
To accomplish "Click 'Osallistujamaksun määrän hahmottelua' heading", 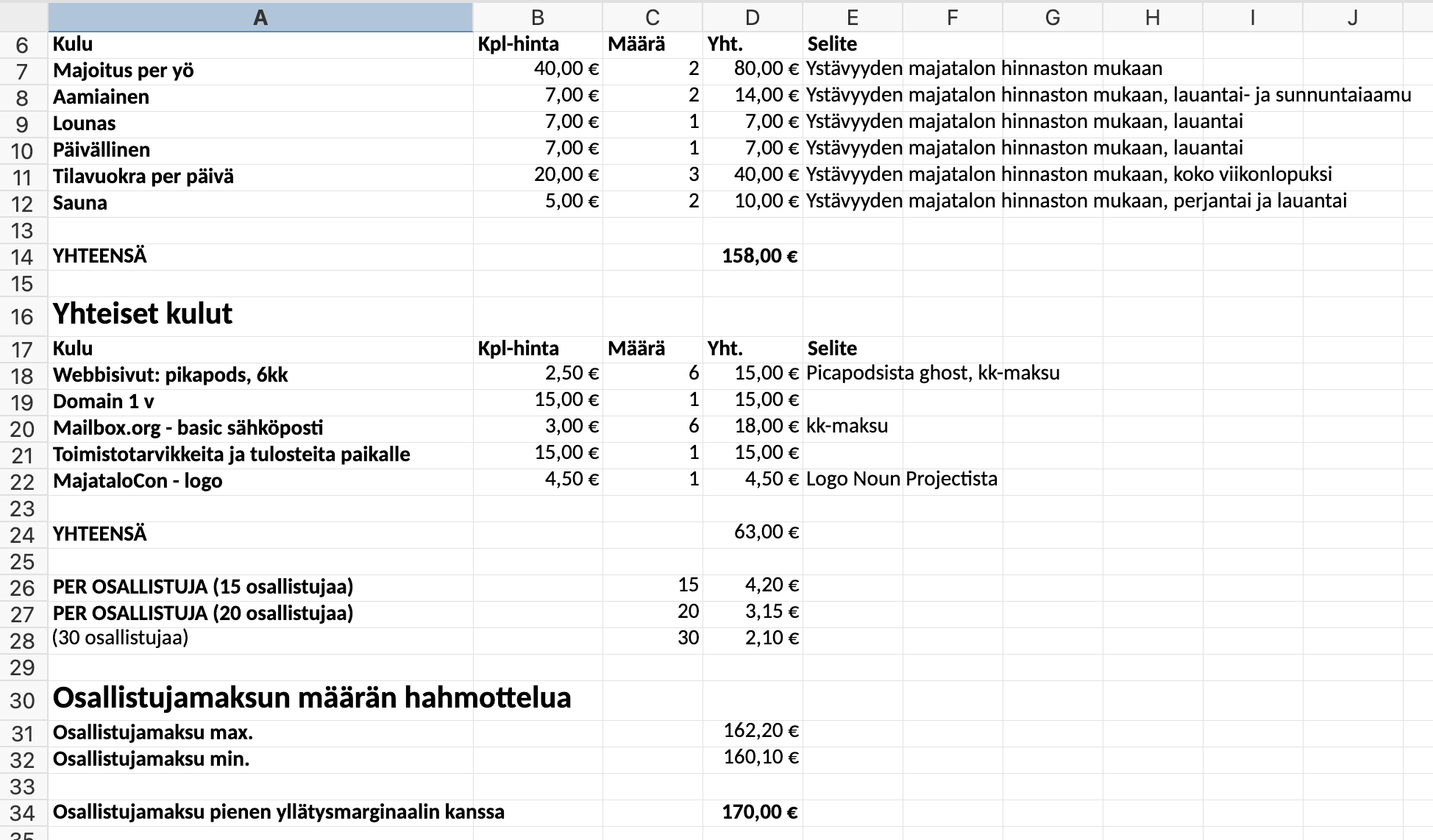I will click(312, 698).
